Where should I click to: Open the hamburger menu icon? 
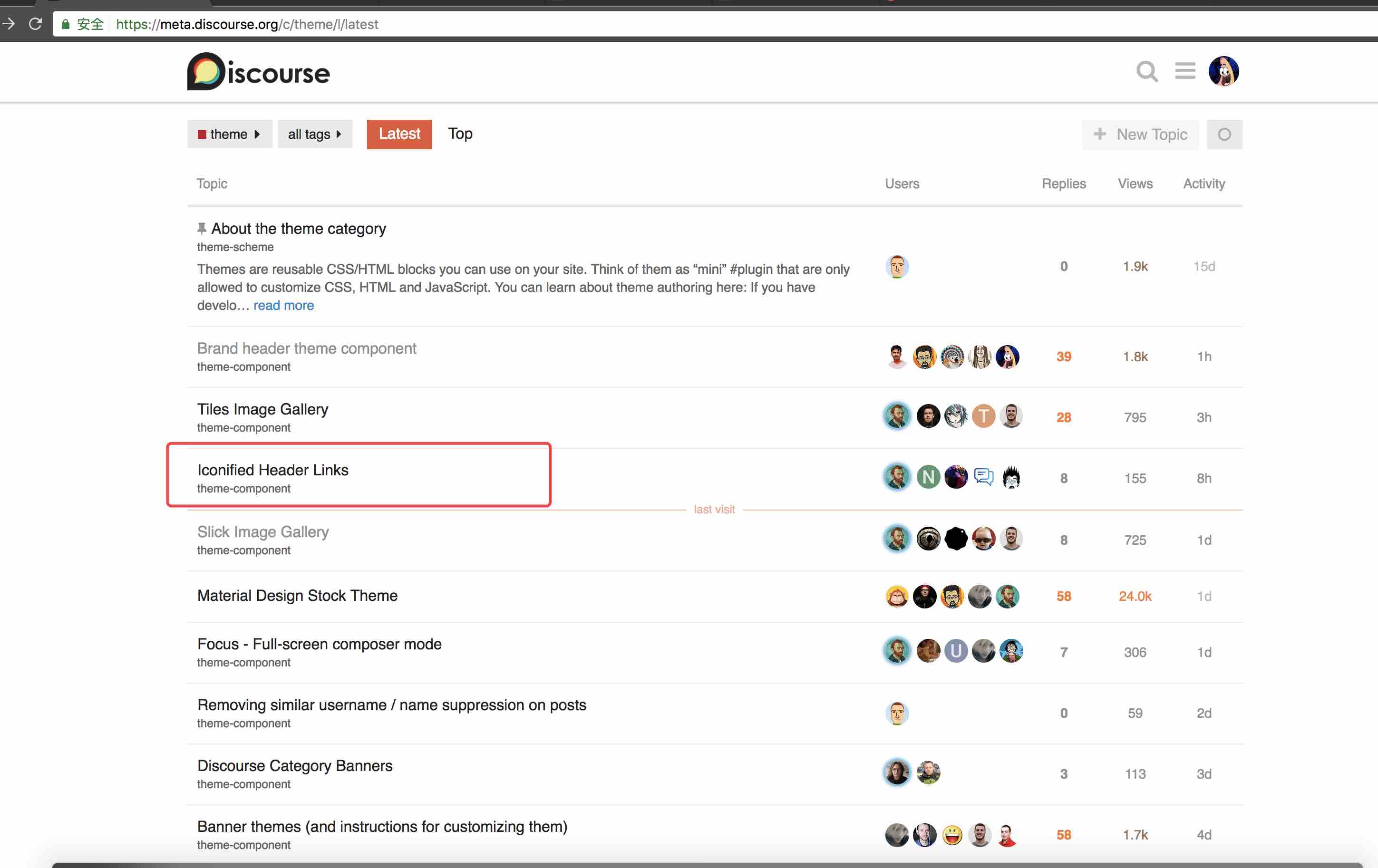(x=1184, y=71)
